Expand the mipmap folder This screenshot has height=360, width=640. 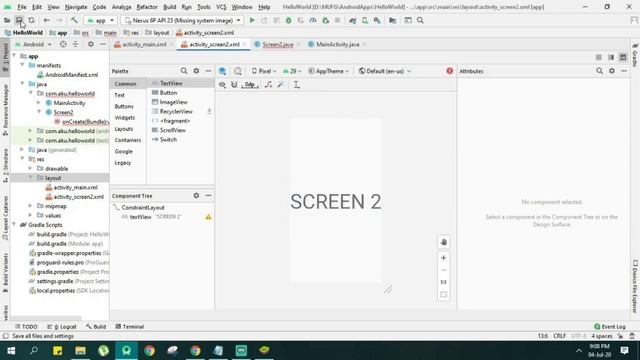(x=31, y=206)
